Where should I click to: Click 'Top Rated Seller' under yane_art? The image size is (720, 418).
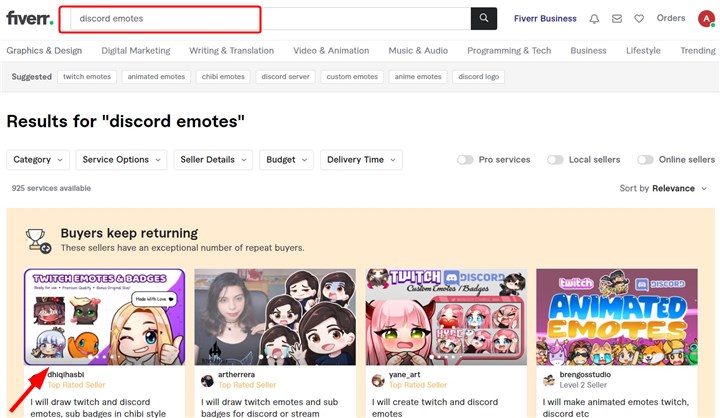pyautogui.click(x=418, y=385)
